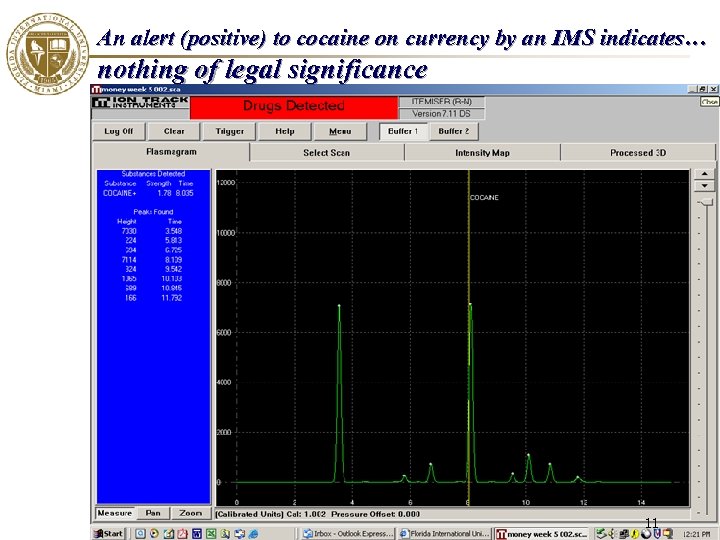The height and width of the screenshot is (540, 720).
Task: Select the Zoom mode
Action: coord(190,513)
